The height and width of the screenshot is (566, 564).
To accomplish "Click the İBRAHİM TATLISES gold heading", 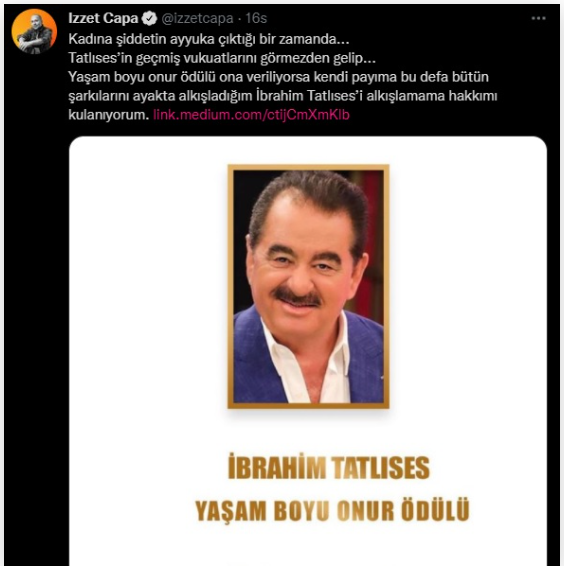I will click(x=329, y=467).
